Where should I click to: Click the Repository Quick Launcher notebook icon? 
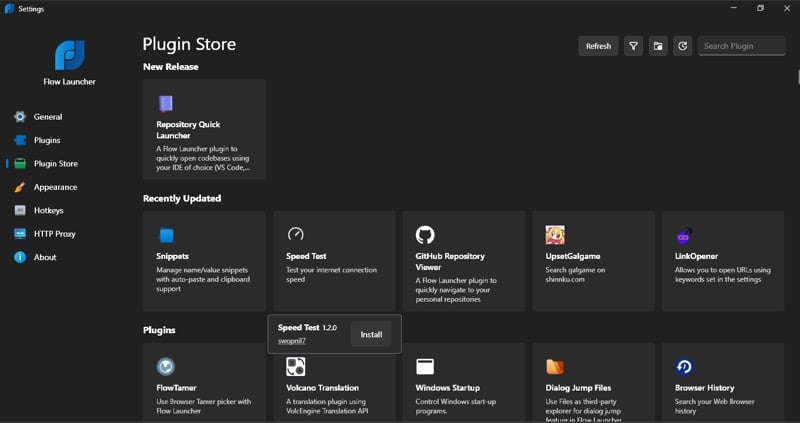pyautogui.click(x=166, y=104)
